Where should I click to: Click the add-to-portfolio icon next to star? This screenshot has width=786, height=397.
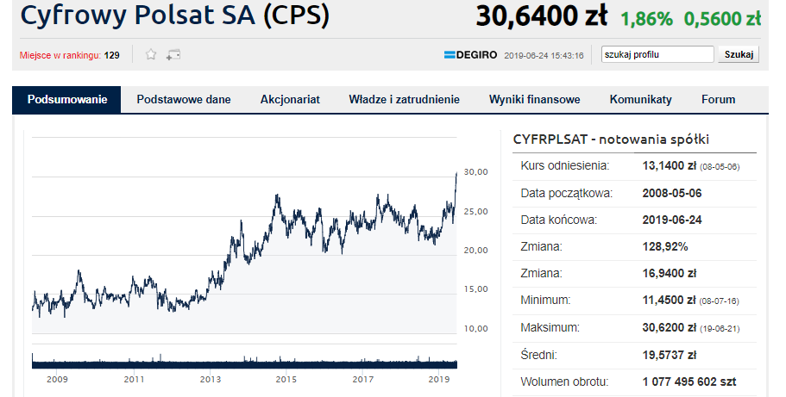[173, 55]
